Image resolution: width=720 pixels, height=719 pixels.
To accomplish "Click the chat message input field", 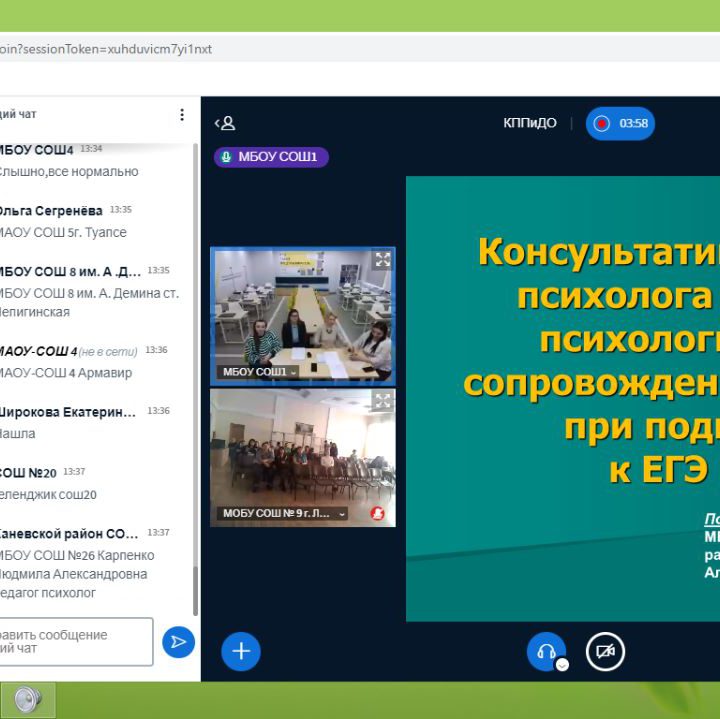I will tap(75, 641).
